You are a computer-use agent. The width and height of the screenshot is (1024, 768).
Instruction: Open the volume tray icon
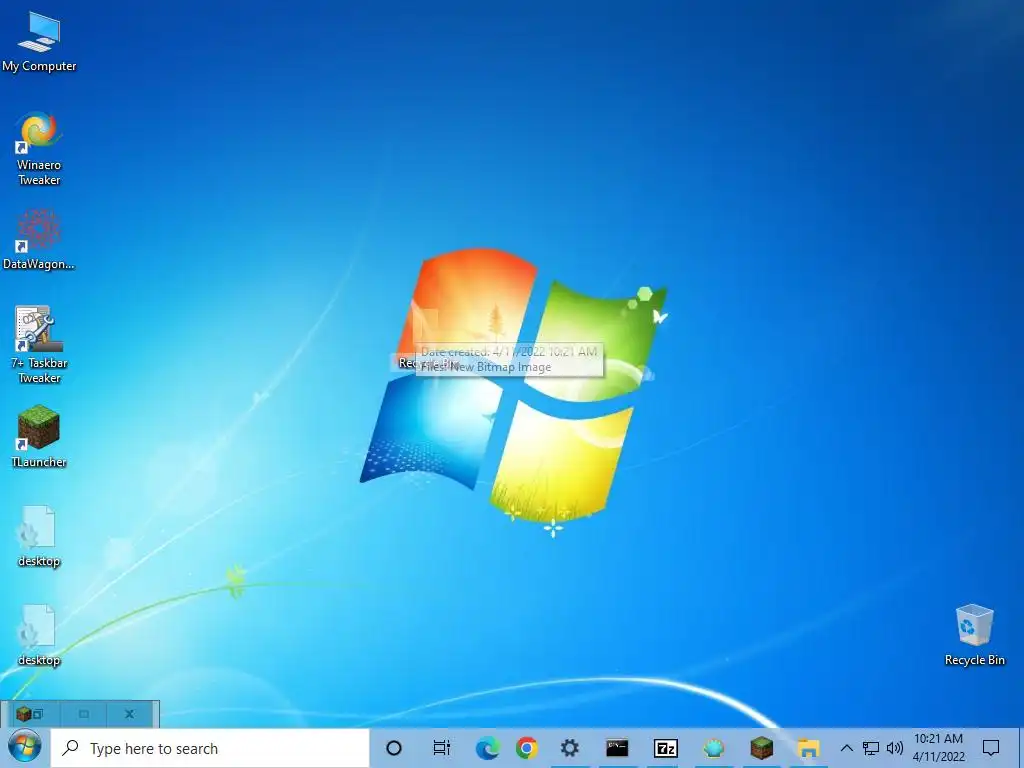[895, 748]
